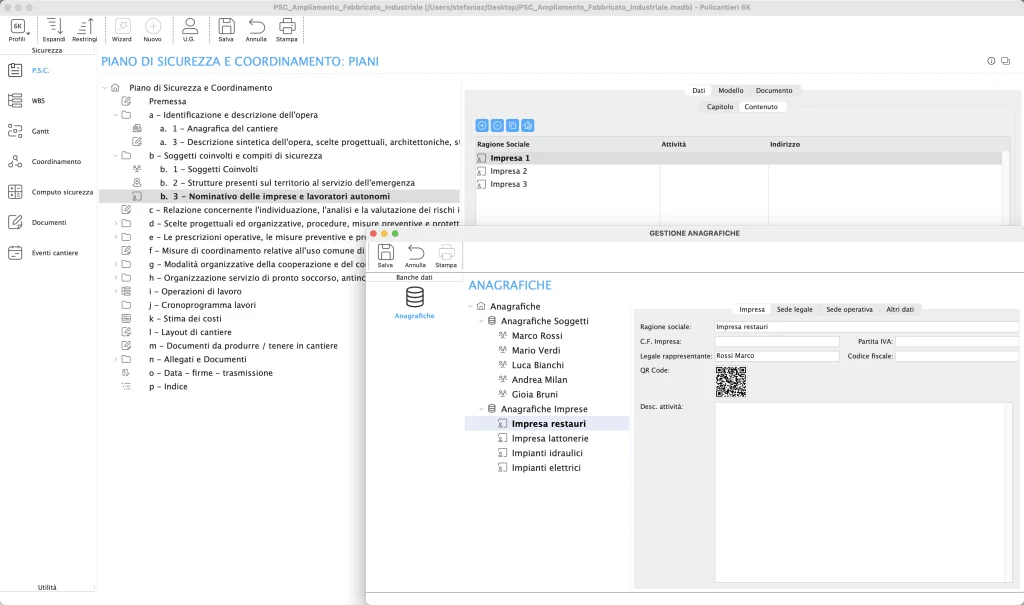Select Computo sicurezza in the sidebar
Screen dimensions: 1024x605
(x=15, y=192)
